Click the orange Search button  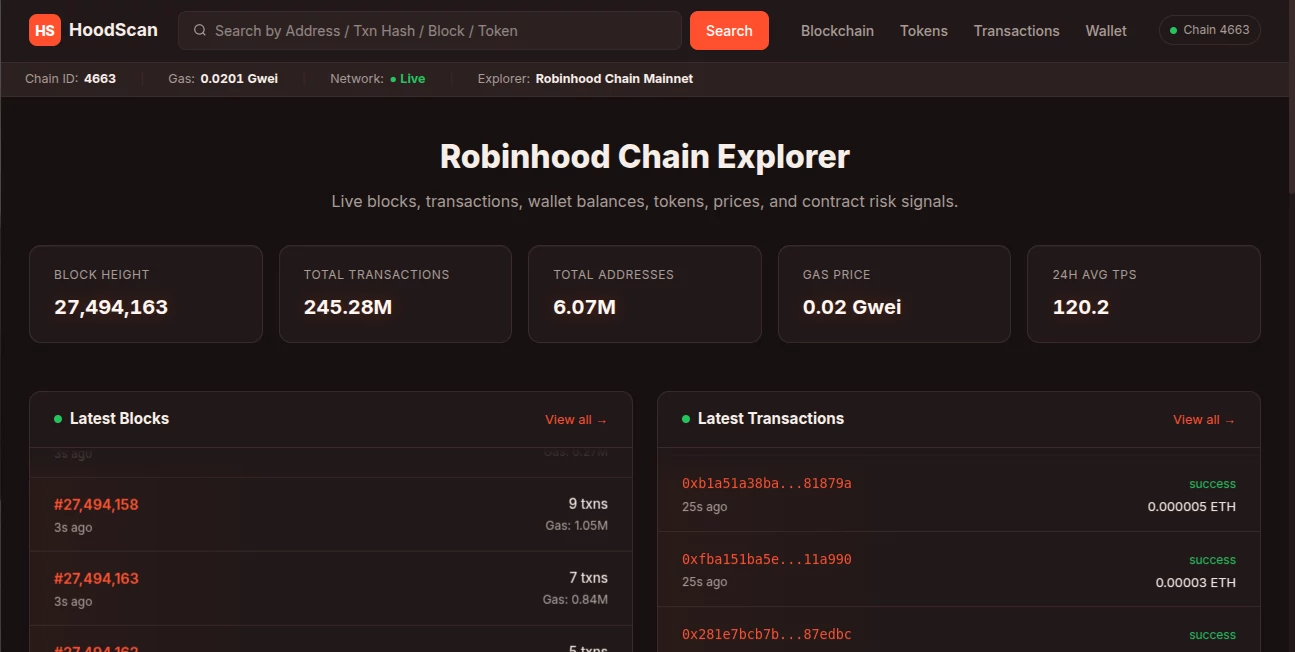coord(729,31)
